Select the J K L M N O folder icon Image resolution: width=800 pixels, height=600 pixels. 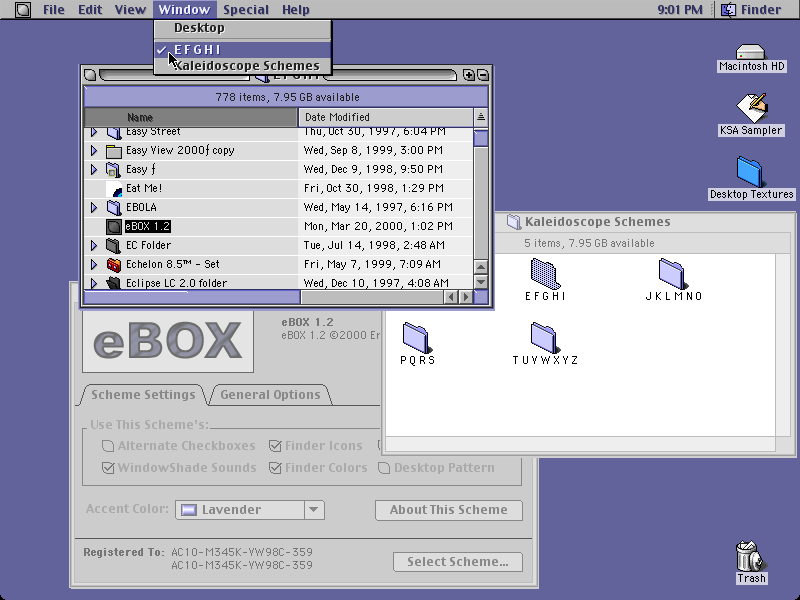pos(673,273)
